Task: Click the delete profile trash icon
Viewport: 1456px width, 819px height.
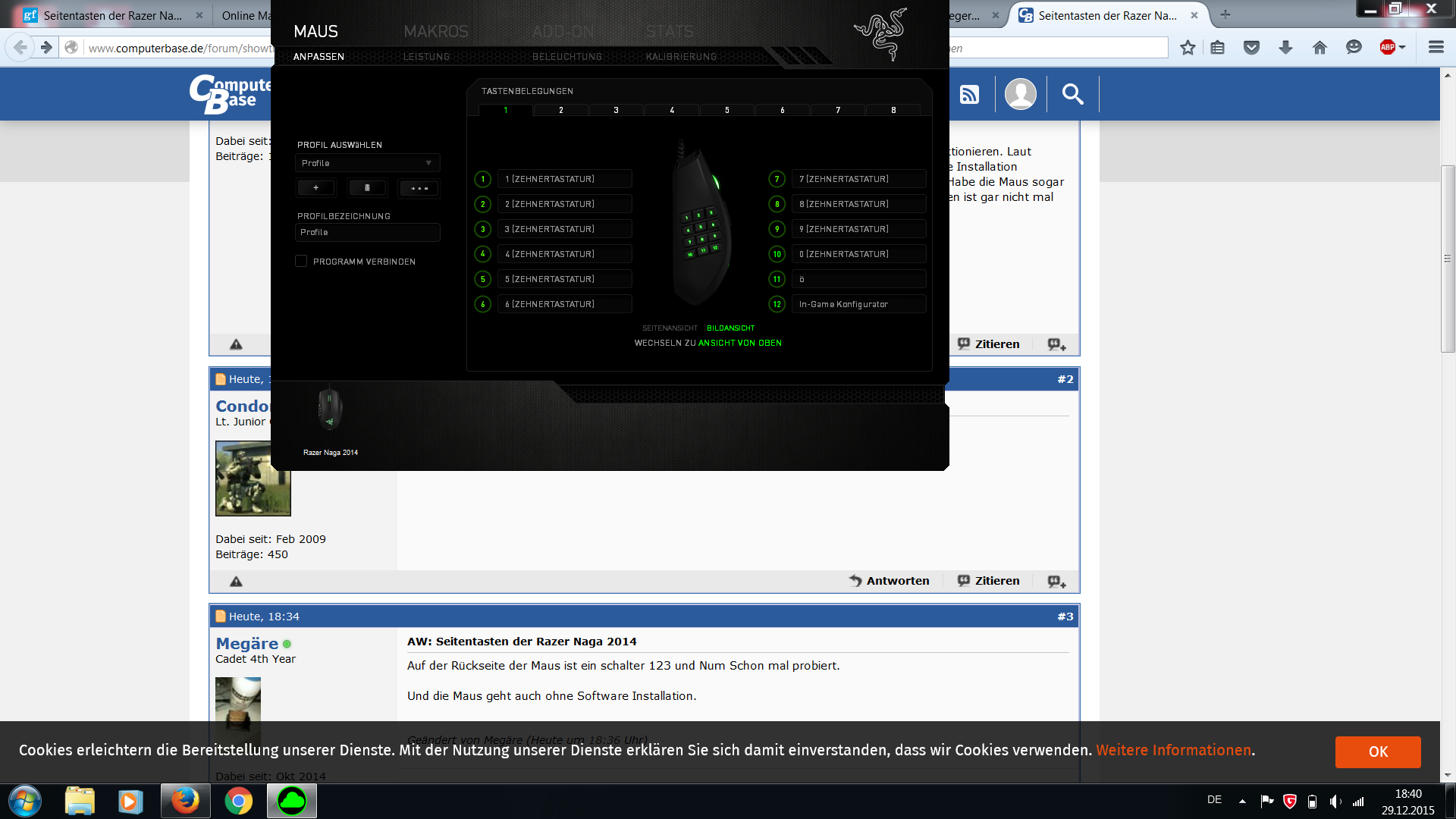Action: coord(367,188)
